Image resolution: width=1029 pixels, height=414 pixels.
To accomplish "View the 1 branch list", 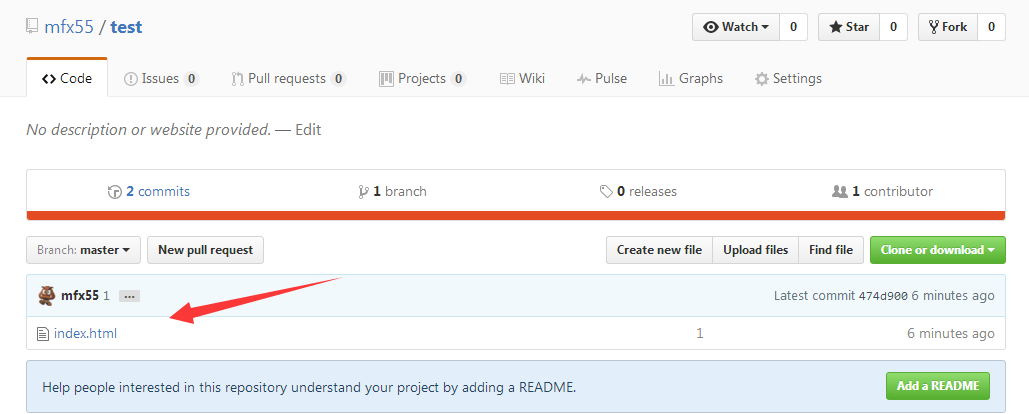I will coord(392,192).
